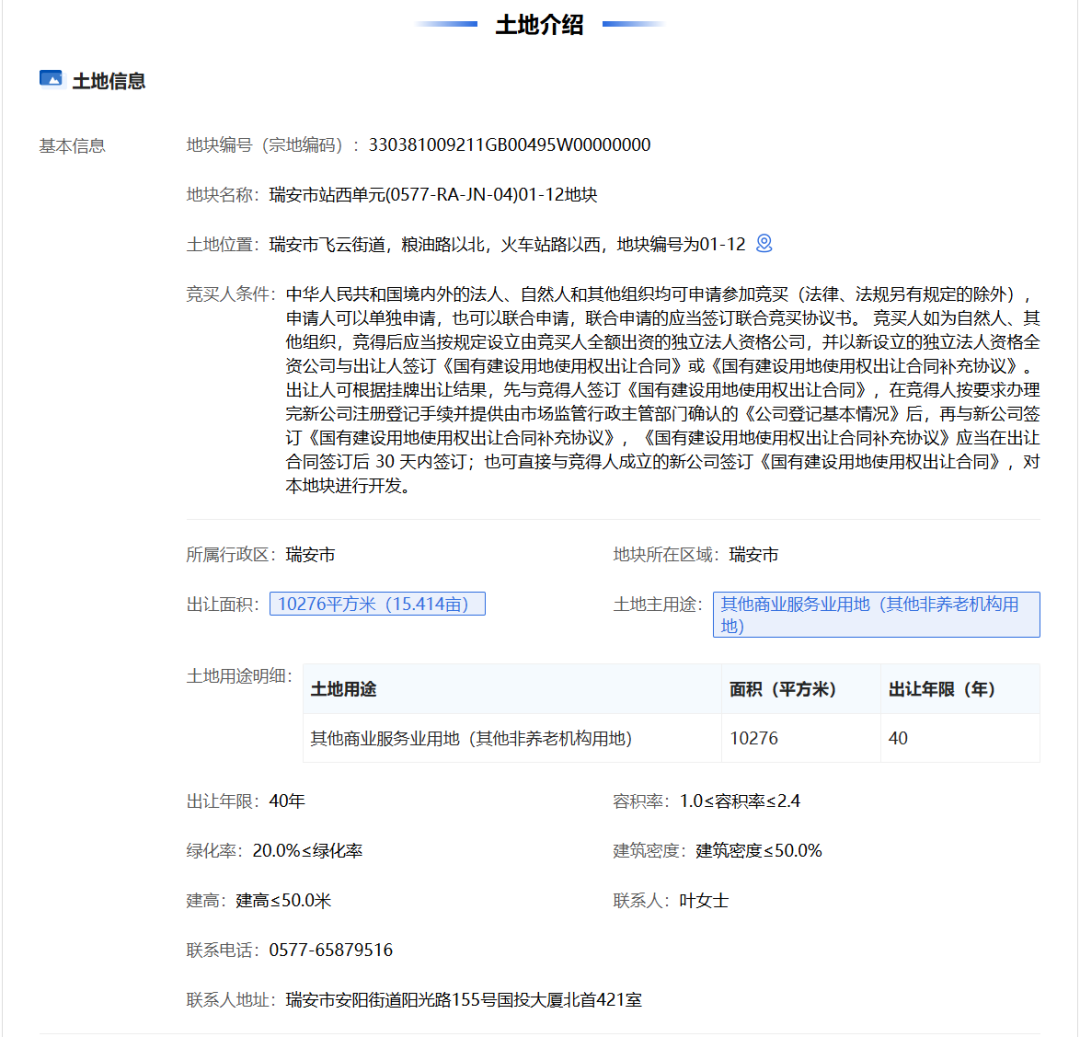
Task: Click the map pin icon beside 土地位置
Action: [x=765, y=243]
